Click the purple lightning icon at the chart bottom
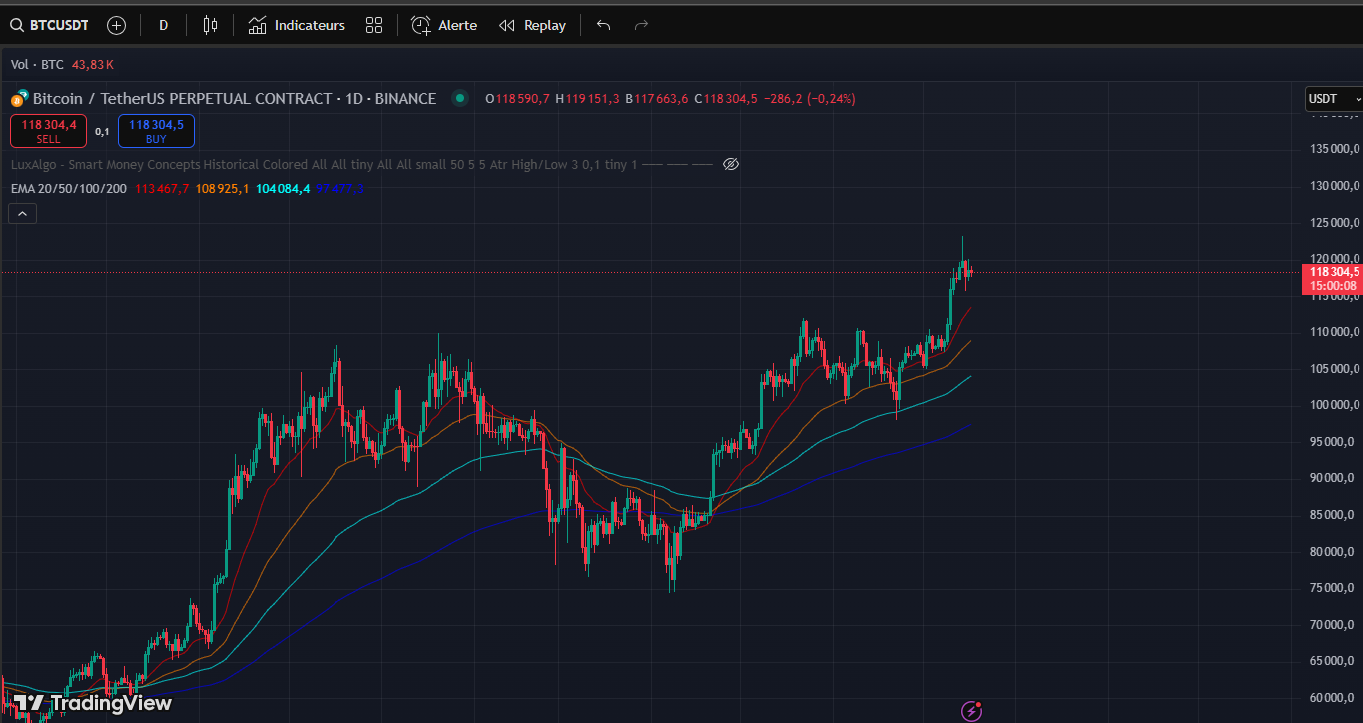This screenshot has width=1363, height=723. (972, 711)
